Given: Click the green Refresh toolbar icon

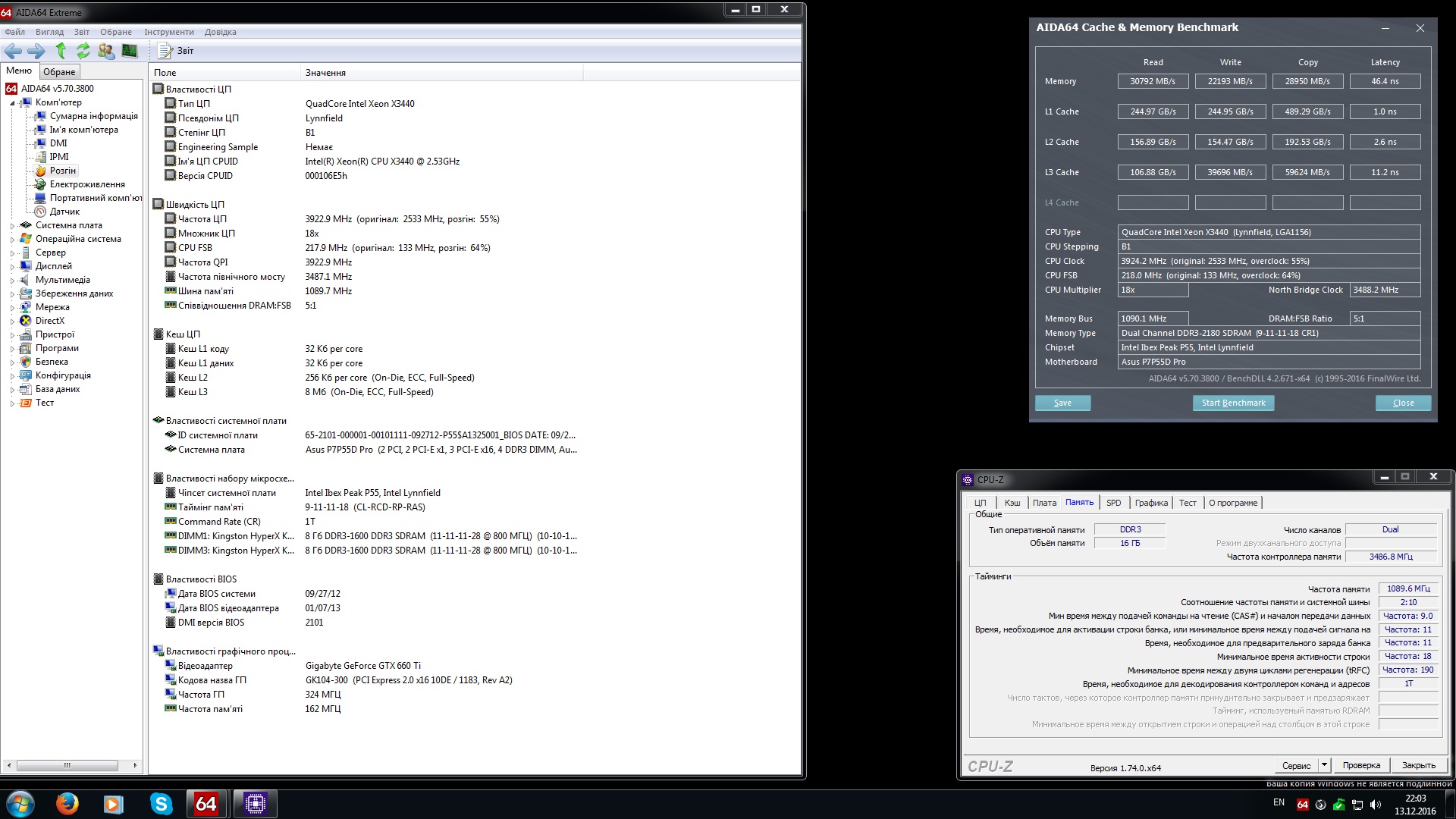Looking at the screenshot, I should pyautogui.click(x=83, y=51).
